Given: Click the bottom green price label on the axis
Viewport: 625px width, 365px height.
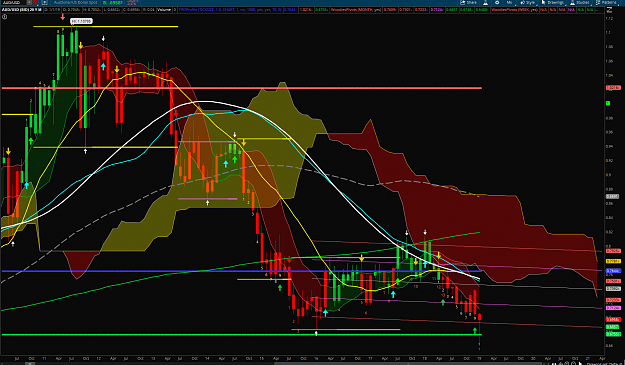Looking at the screenshot, I should [613, 334].
